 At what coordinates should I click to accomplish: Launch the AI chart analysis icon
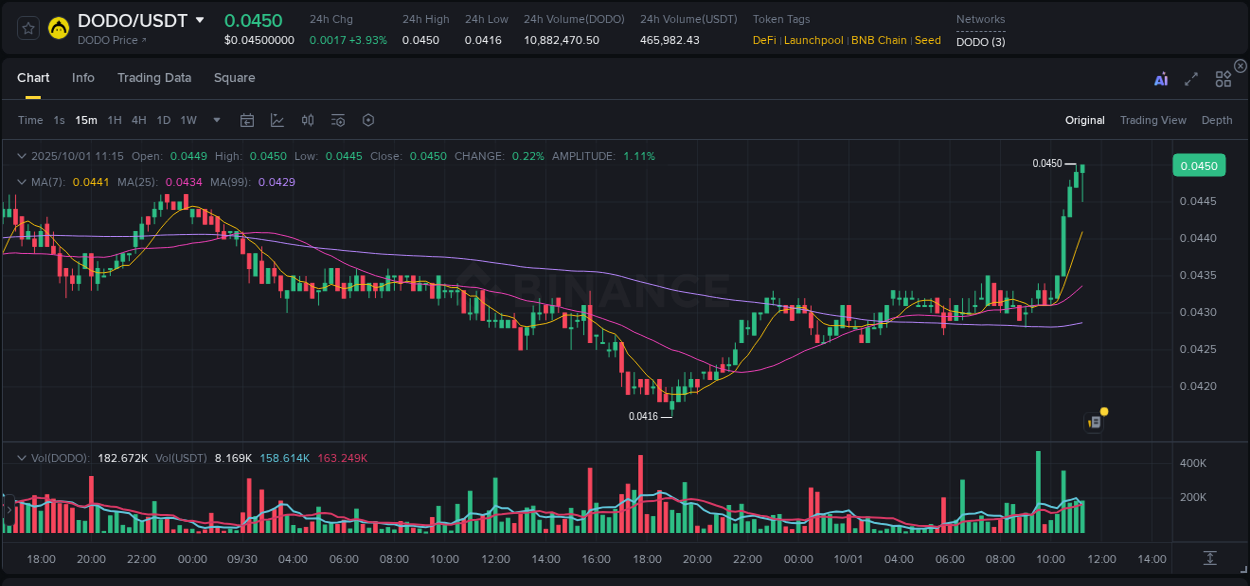click(x=1160, y=78)
